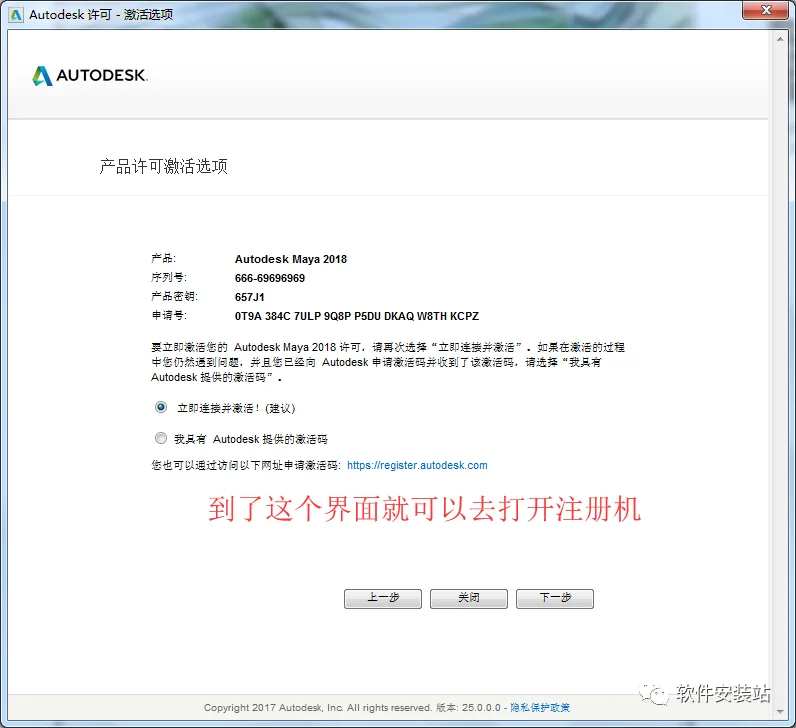
Task: Click the 上一步 button
Action: point(383,598)
